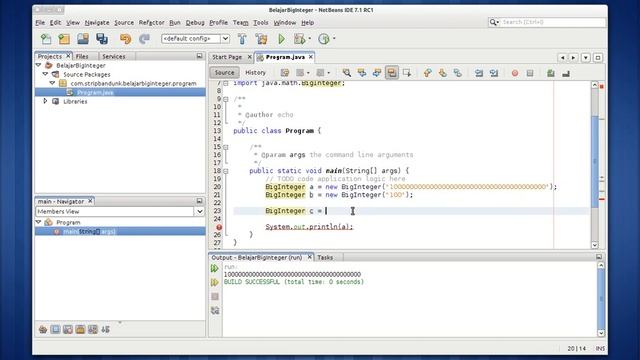Screen dimensions: 640x360
Task: Toggle the Highlight Search button
Action: coord(392,73)
